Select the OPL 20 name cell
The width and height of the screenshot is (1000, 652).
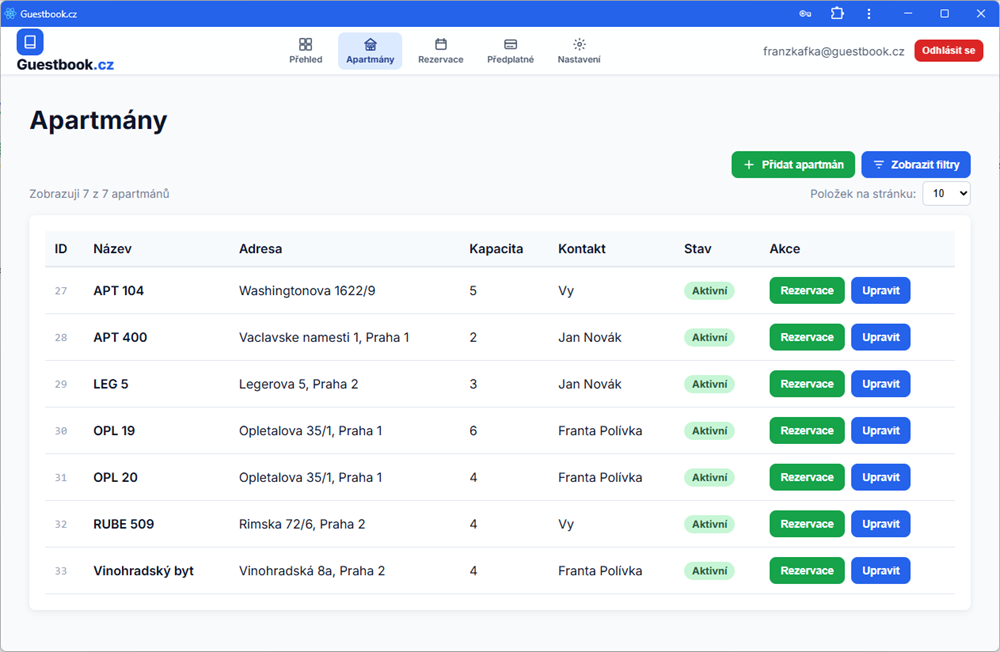coord(115,477)
